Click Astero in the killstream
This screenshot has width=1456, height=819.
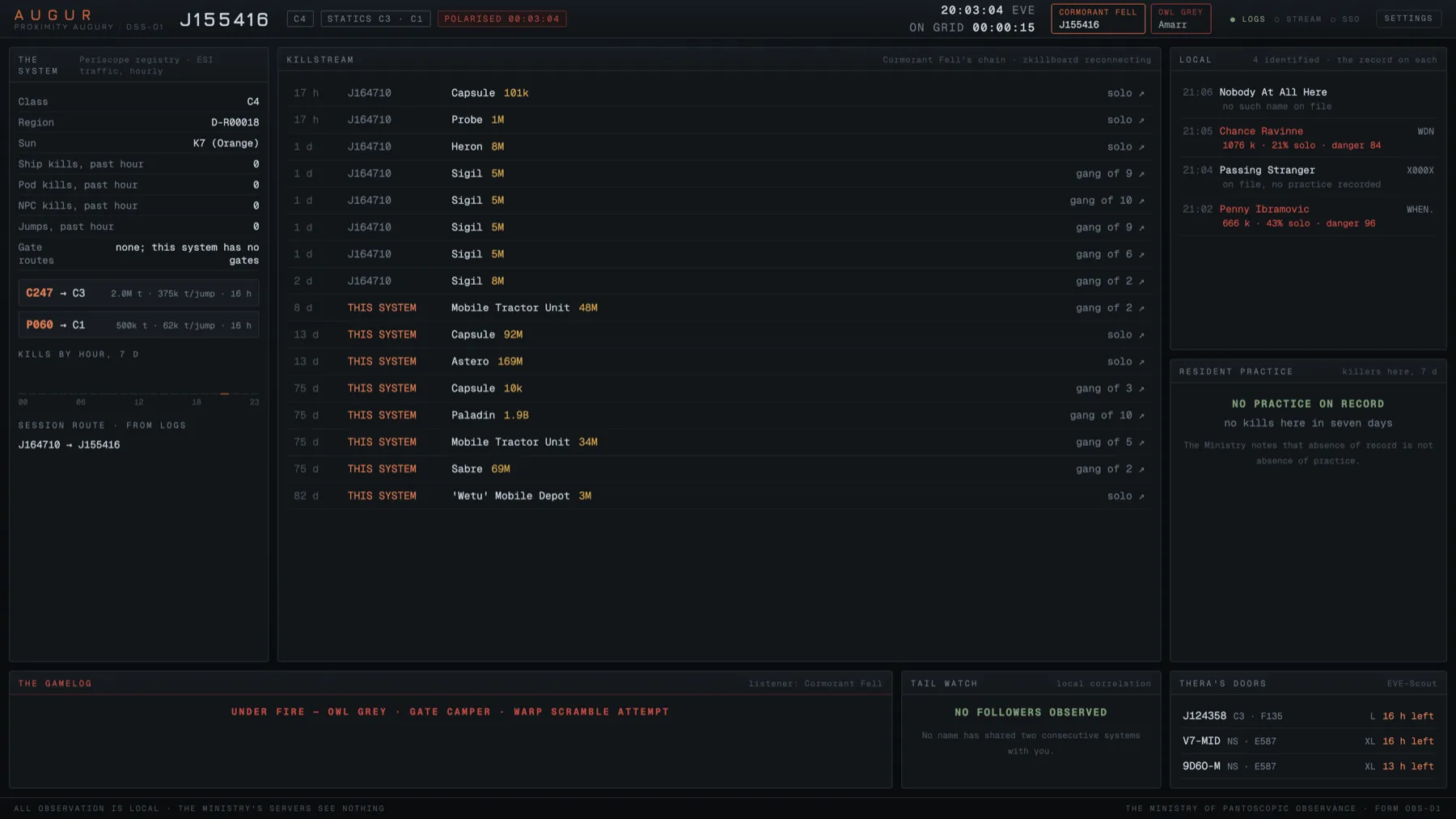[x=469, y=362]
